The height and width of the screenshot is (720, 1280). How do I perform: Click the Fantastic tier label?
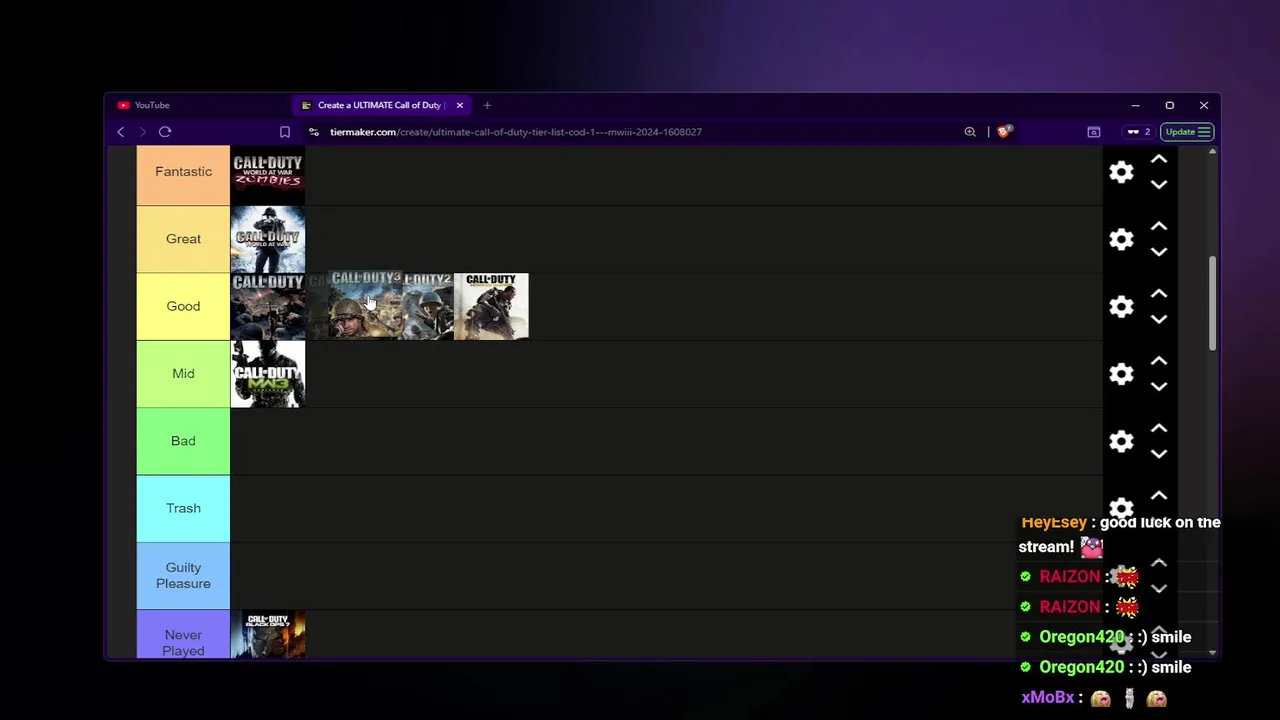click(183, 172)
